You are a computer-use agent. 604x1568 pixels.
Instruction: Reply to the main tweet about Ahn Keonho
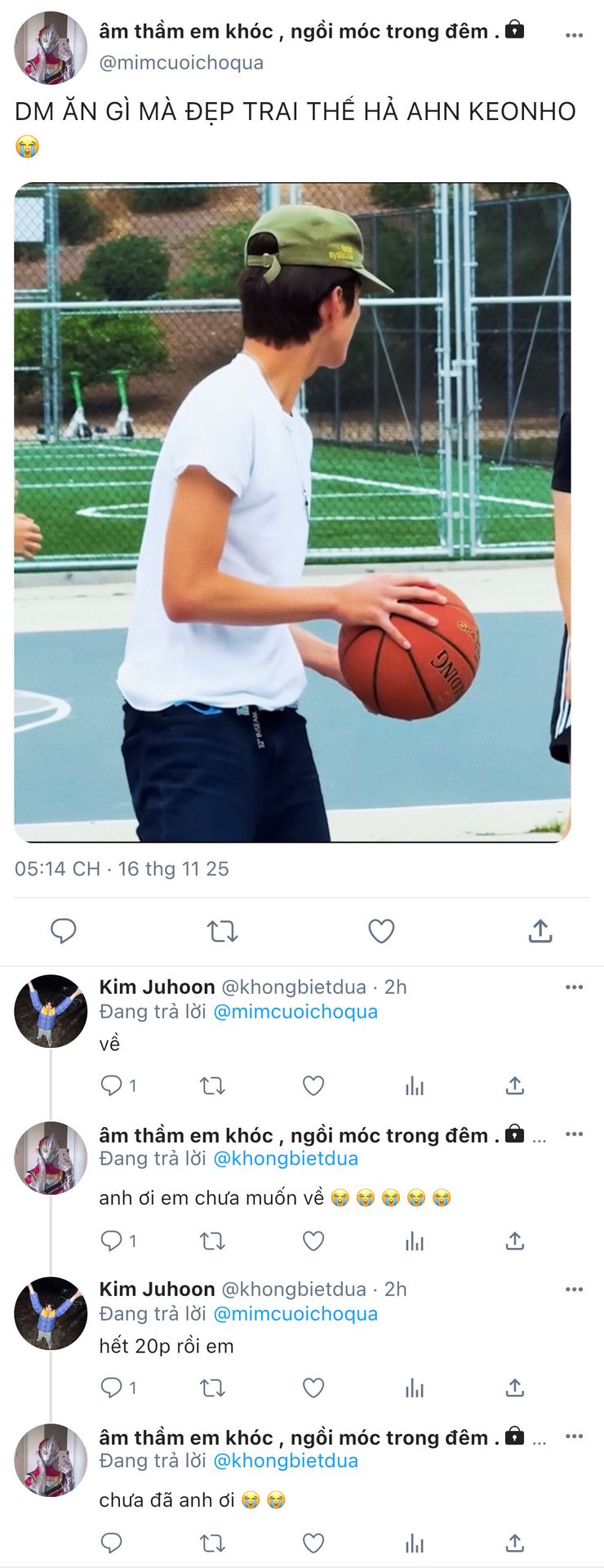click(64, 931)
